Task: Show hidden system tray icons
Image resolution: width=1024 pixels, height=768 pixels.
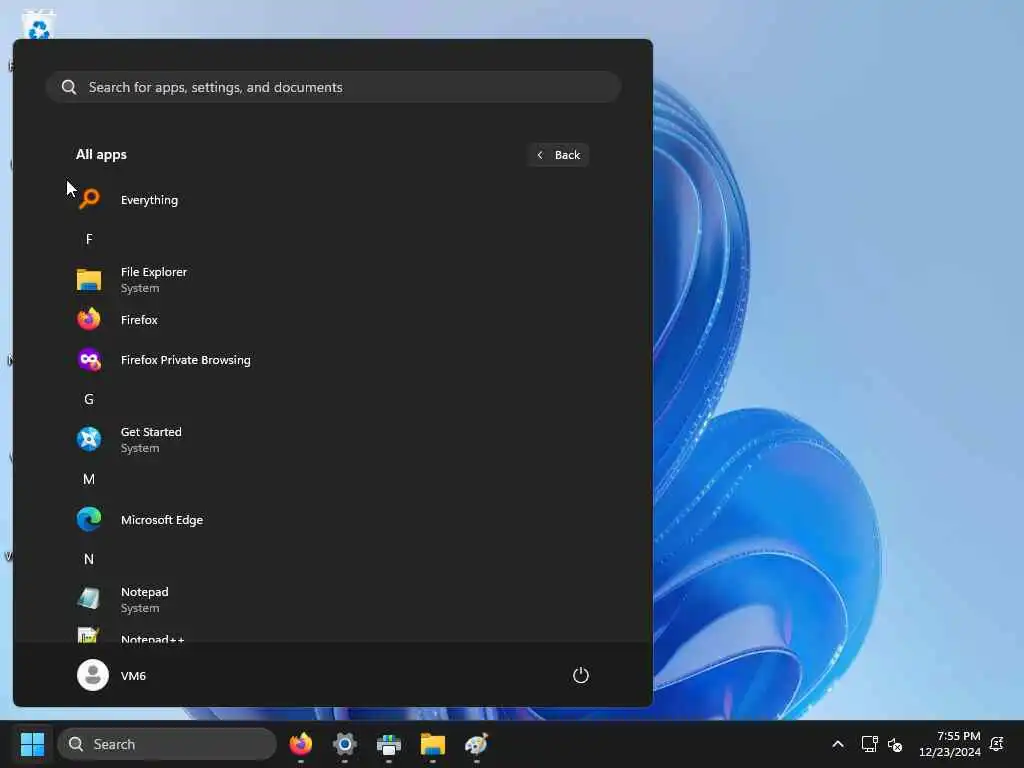Action: tap(838, 744)
